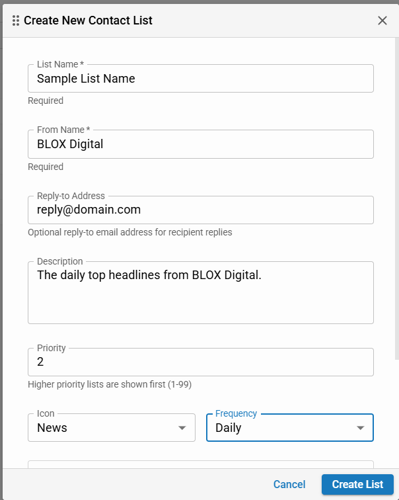Viewport: 399px width, 500px height.
Task: Close the Create New Contact List dialog
Action: [382, 21]
